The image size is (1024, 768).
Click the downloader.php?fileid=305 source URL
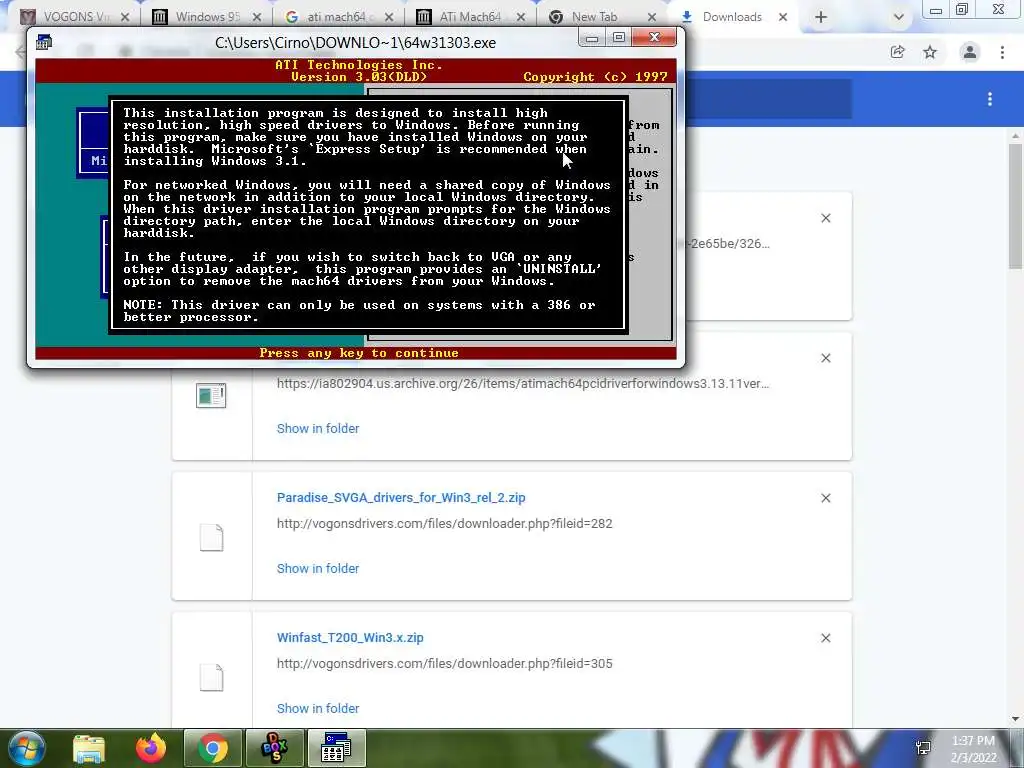pyautogui.click(x=445, y=664)
